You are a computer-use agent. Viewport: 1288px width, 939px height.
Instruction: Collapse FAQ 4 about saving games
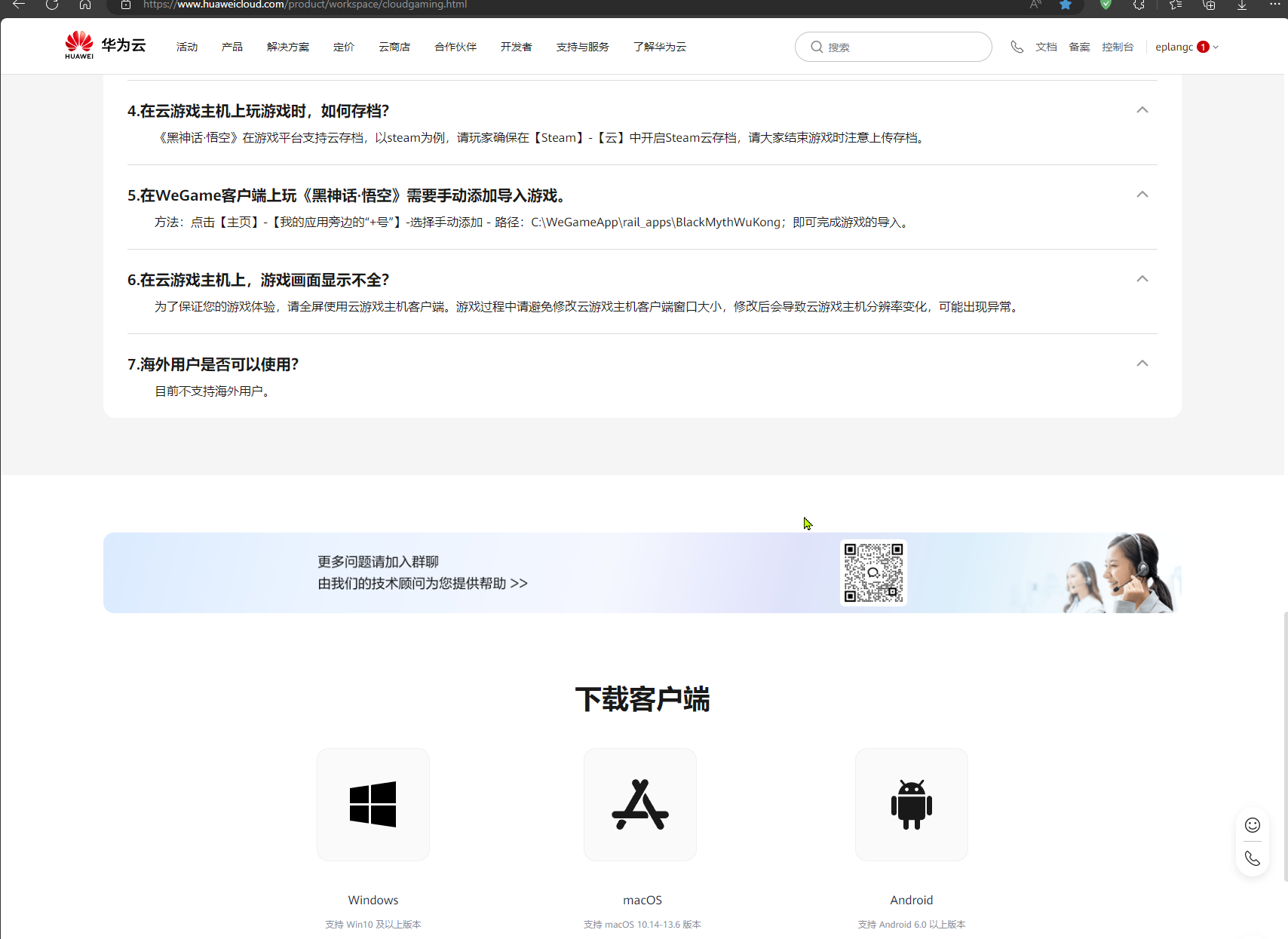[x=1142, y=110]
